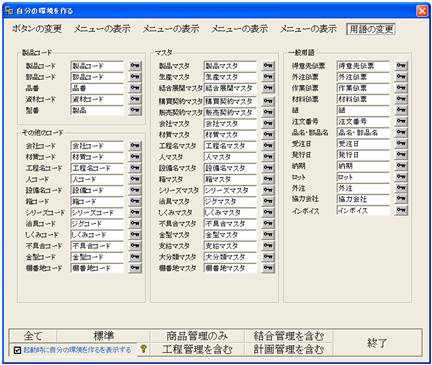Choose the 計画管理を含む preset button
This screenshot has width=432, height=365.
coord(289,349)
